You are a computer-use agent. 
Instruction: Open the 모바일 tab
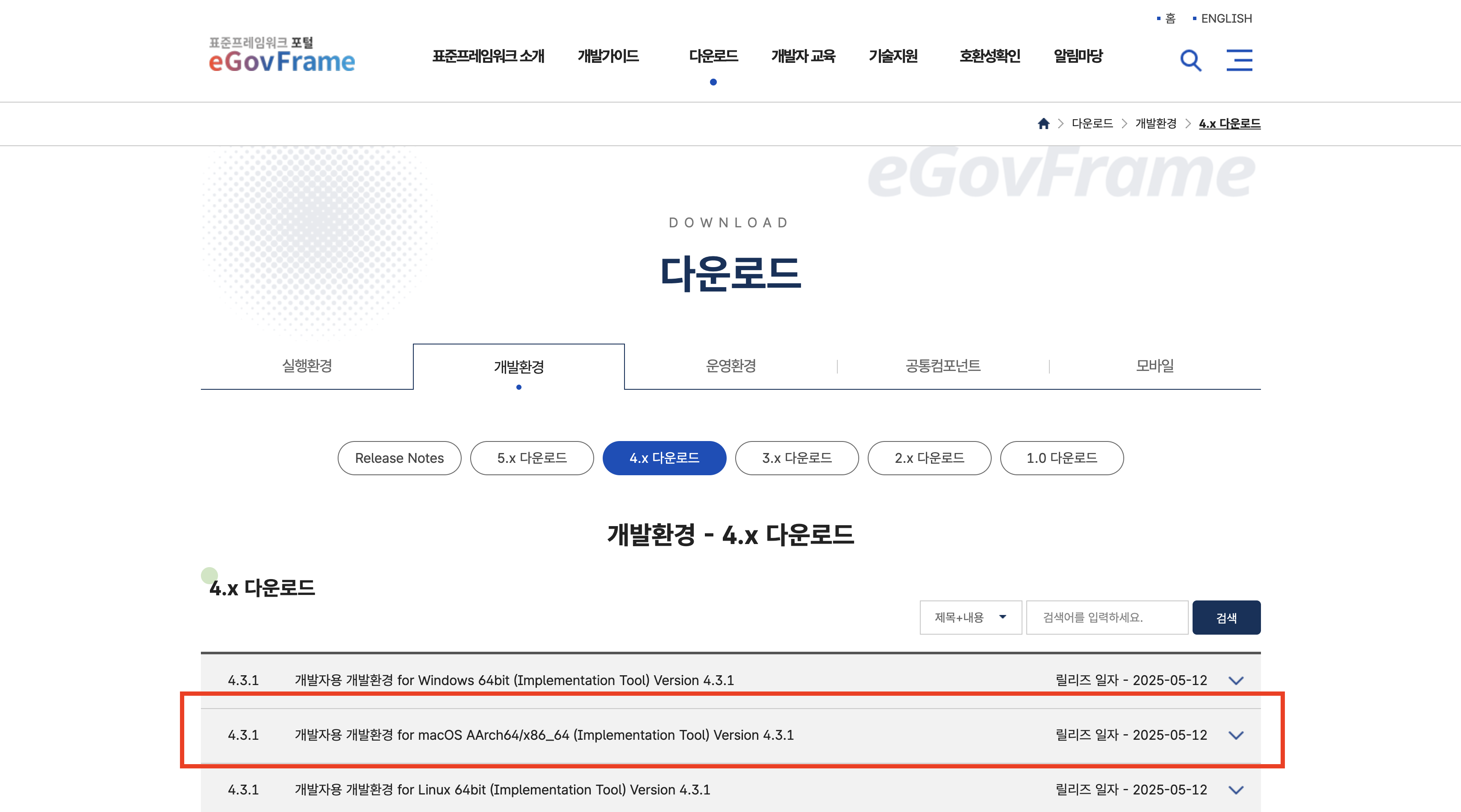[1155, 366]
